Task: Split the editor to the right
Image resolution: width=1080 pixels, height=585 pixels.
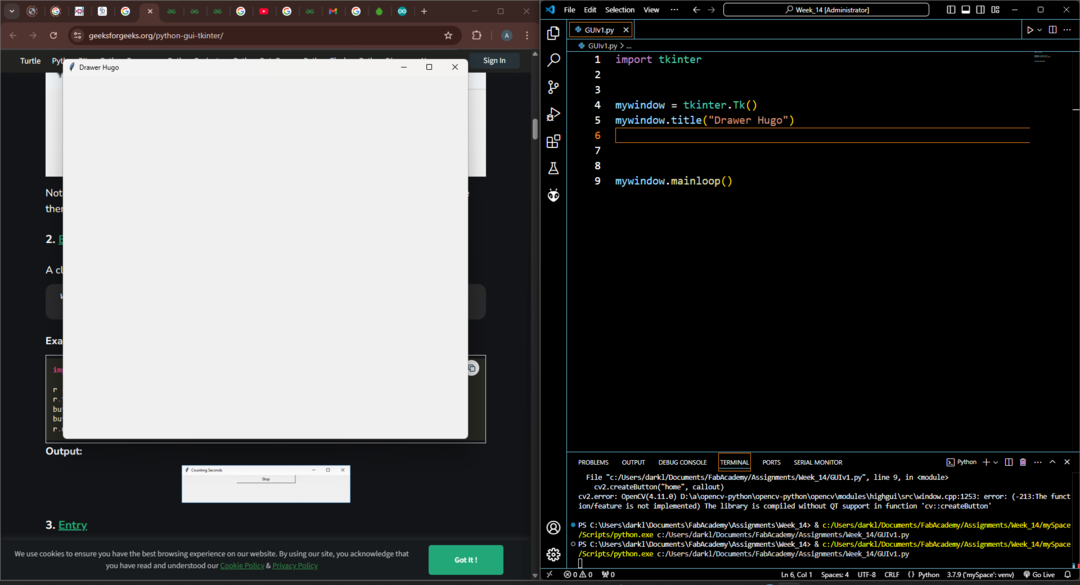Action: 1052,30
